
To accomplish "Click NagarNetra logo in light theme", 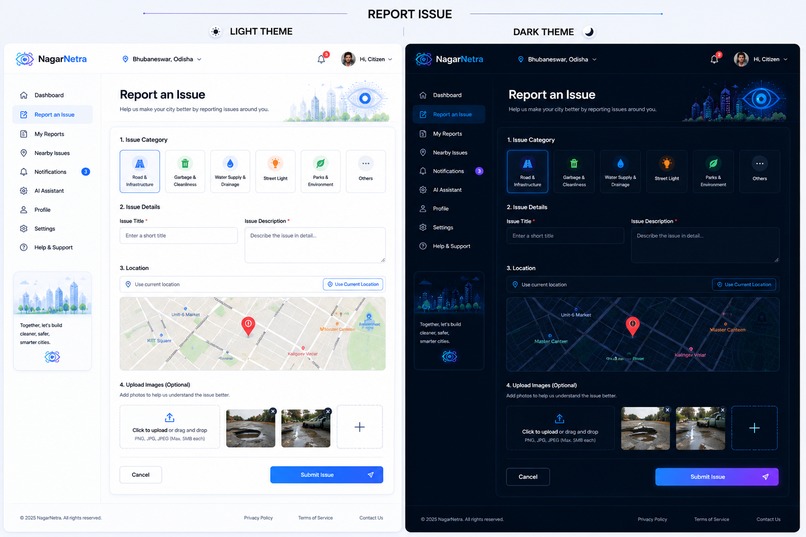I will (51, 59).
